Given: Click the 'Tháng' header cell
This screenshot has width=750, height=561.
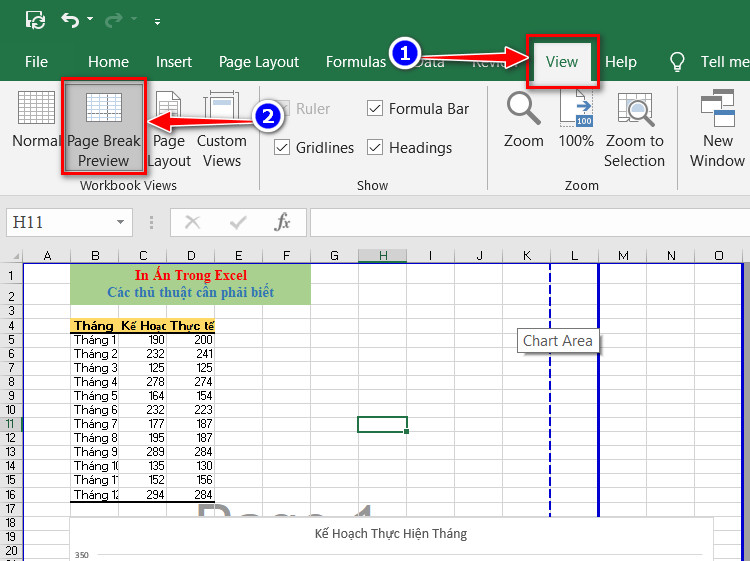Looking at the screenshot, I should click(x=94, y=326).
